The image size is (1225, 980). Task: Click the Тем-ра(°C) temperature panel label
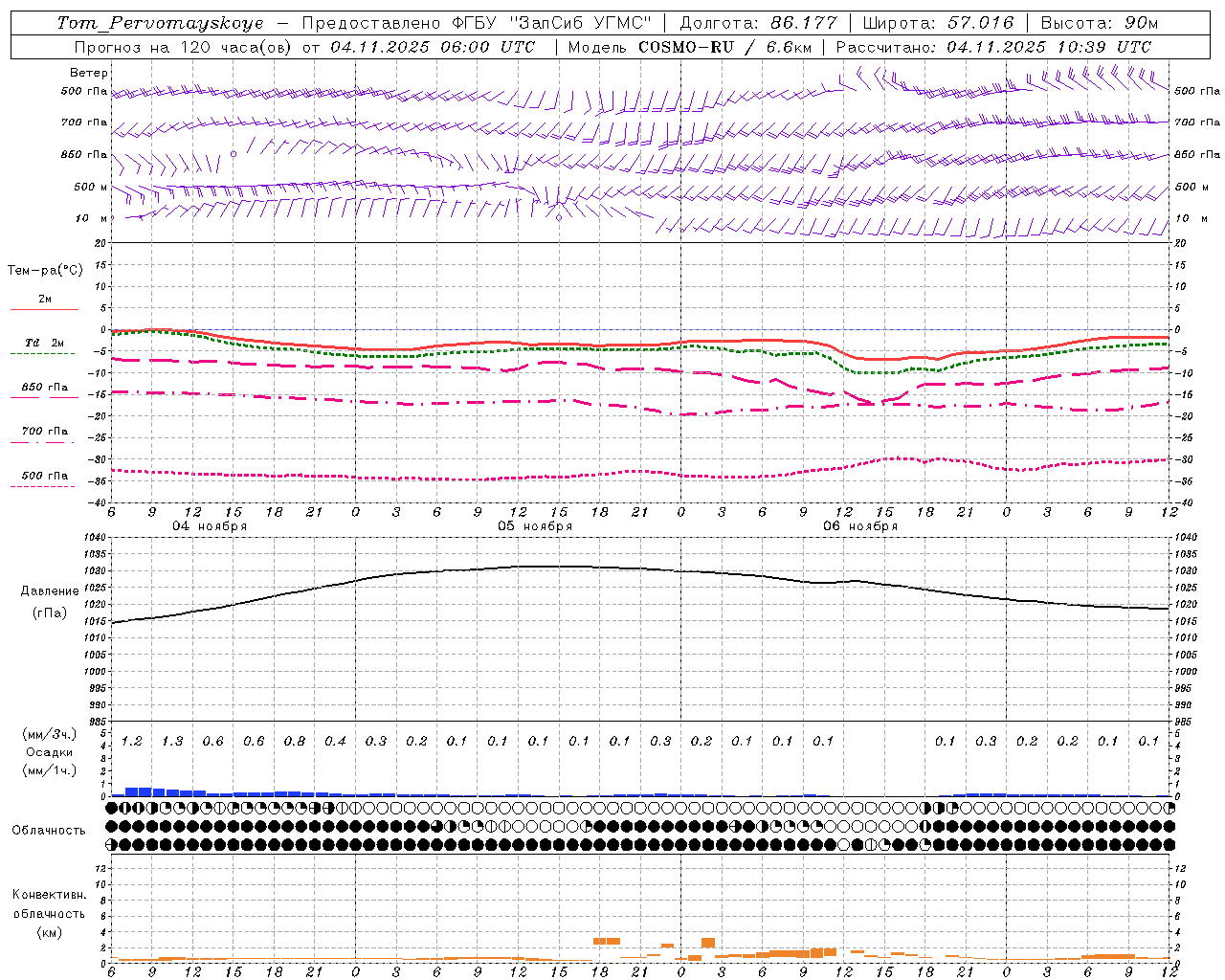[x=45, y=271]
